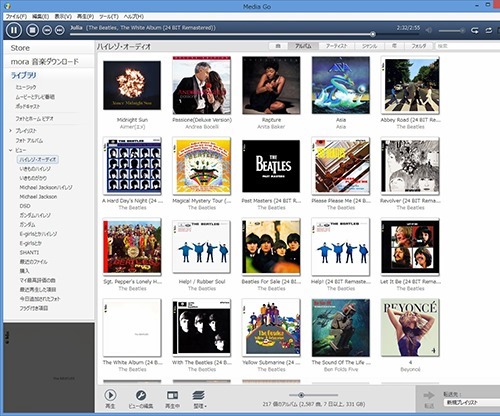Open the ツール(T) menu
500x416 pixels.
[109, 16]
